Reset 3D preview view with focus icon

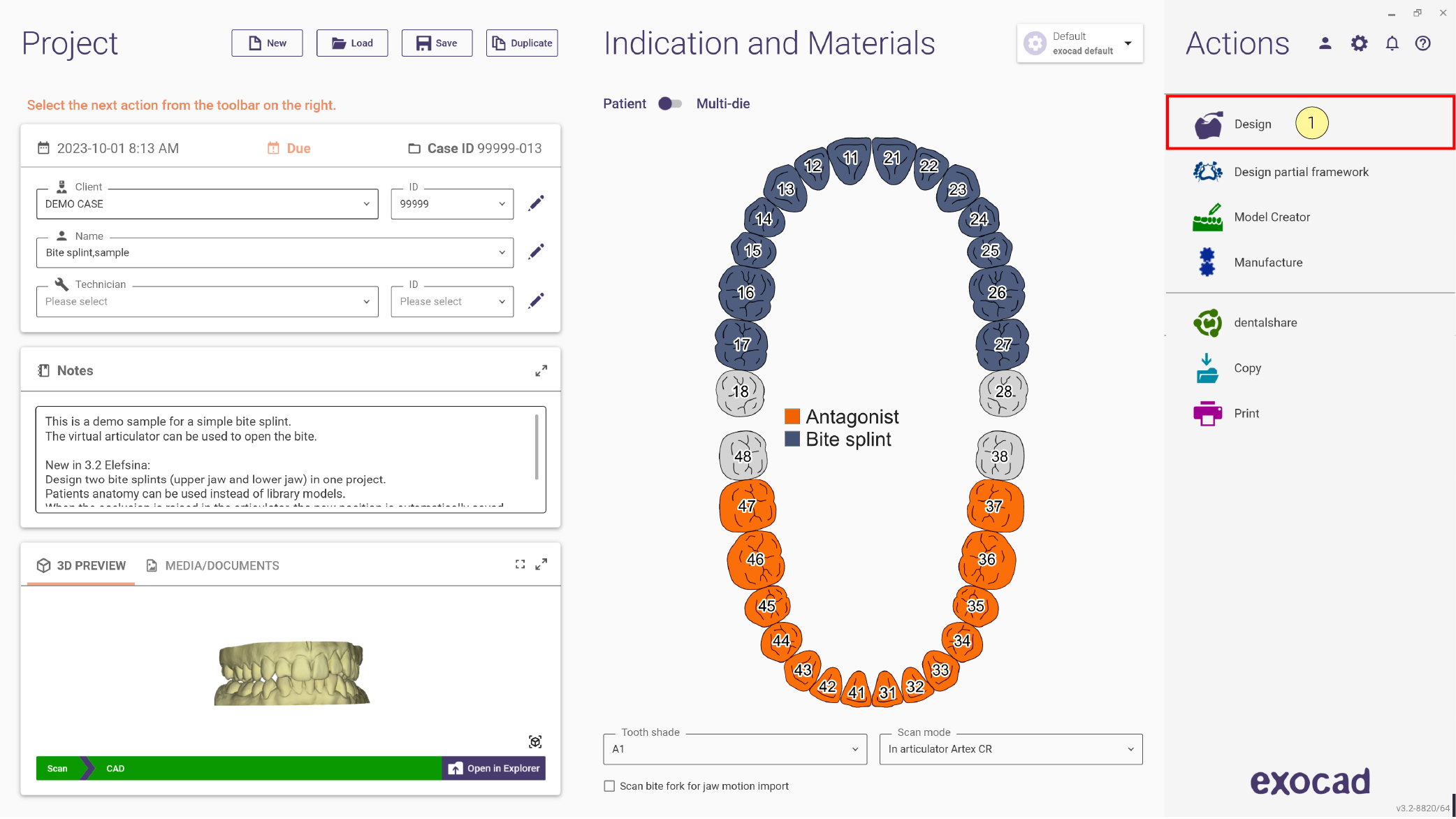[535, 742]
